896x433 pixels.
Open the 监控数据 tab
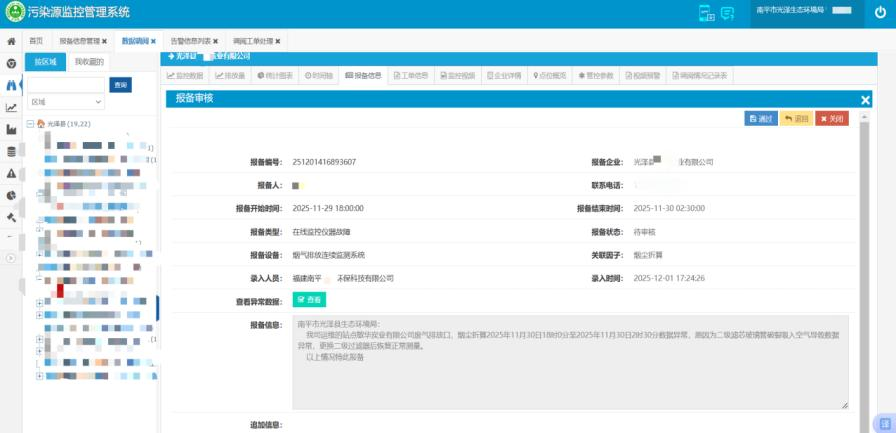185,75
